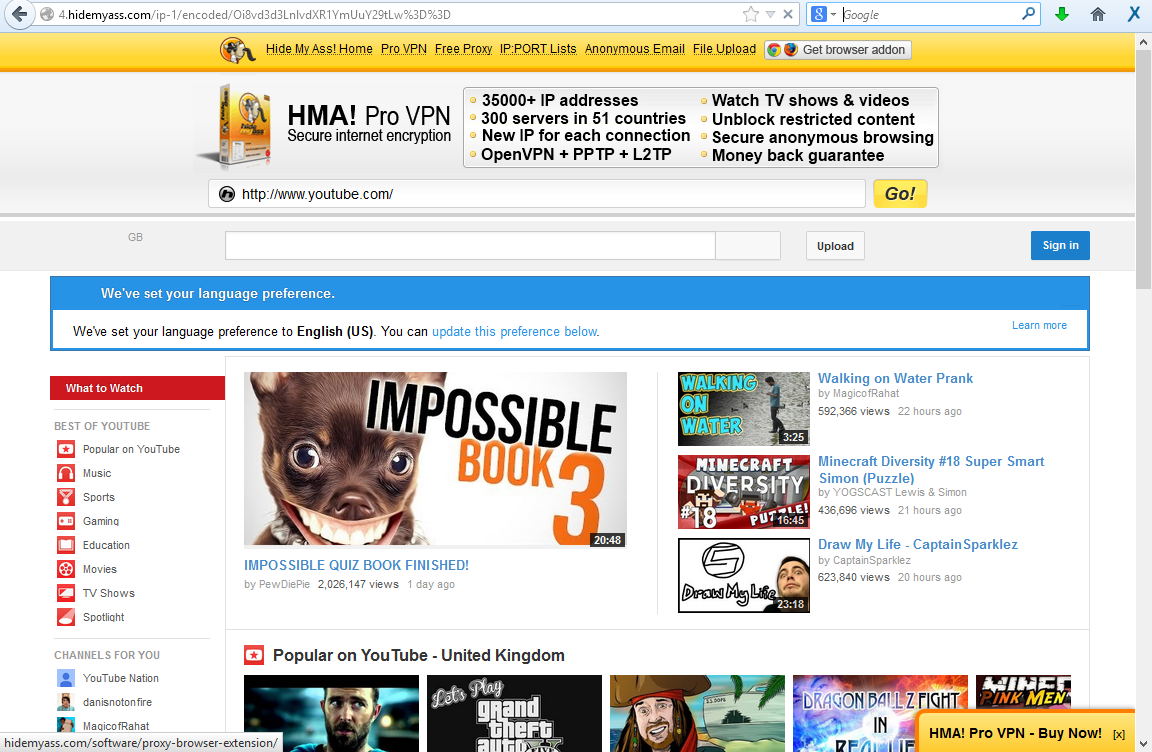Open the TV Shows icon
Viewport: 1152px width, 752px height.
tap(66, 593)
